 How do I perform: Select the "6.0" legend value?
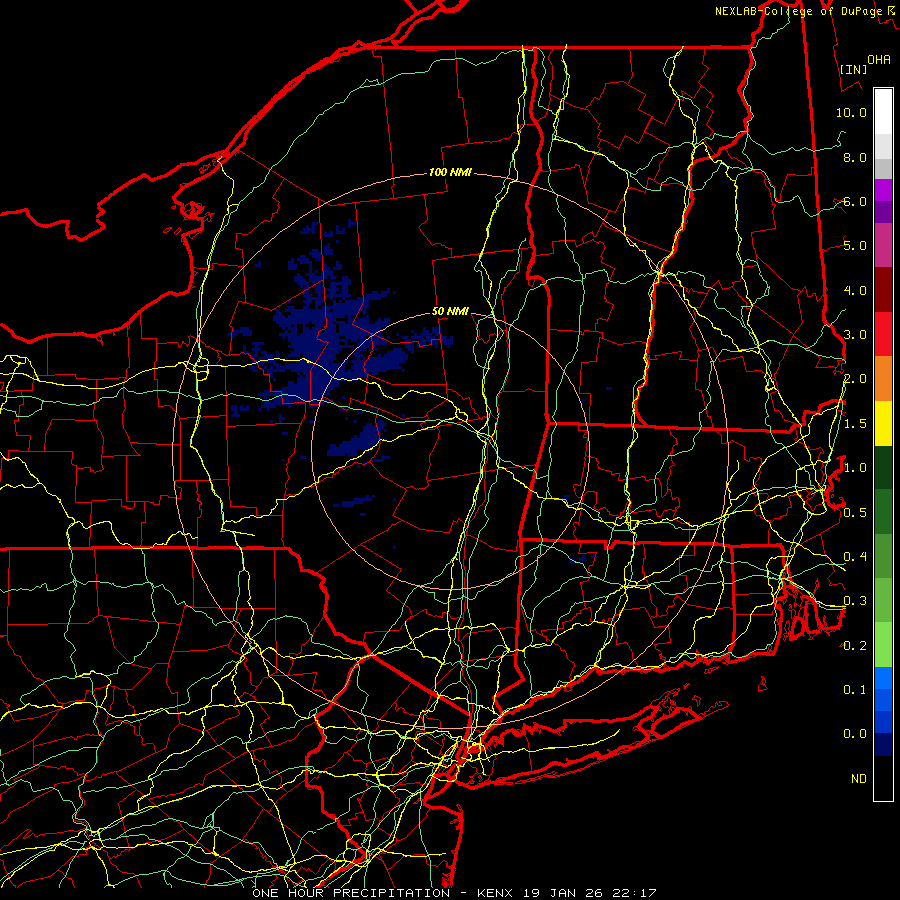(x=855, y=201)
